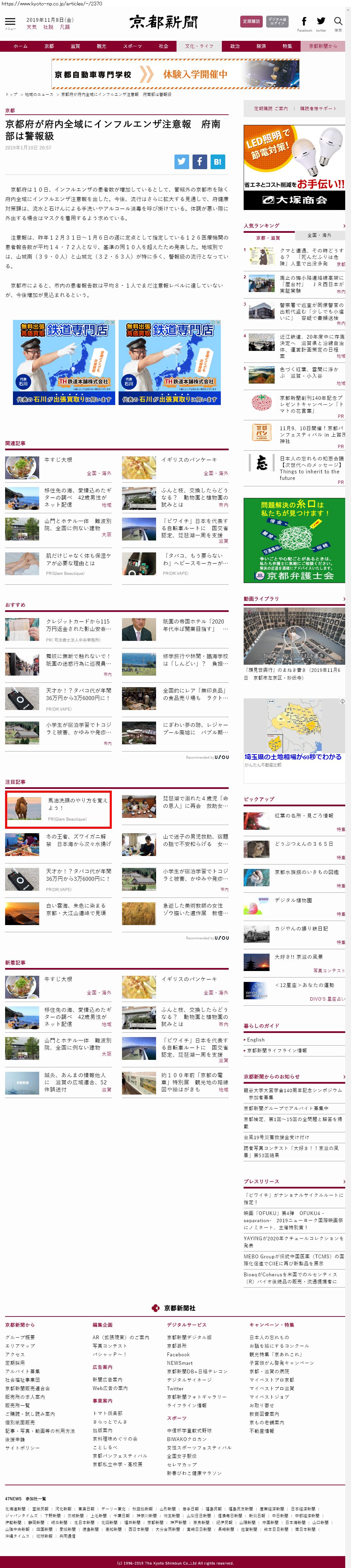The width and height of the screenshot is (351, 1568).
Task: Open English link in 暮らしのガイド
Action: (256, 1040)
